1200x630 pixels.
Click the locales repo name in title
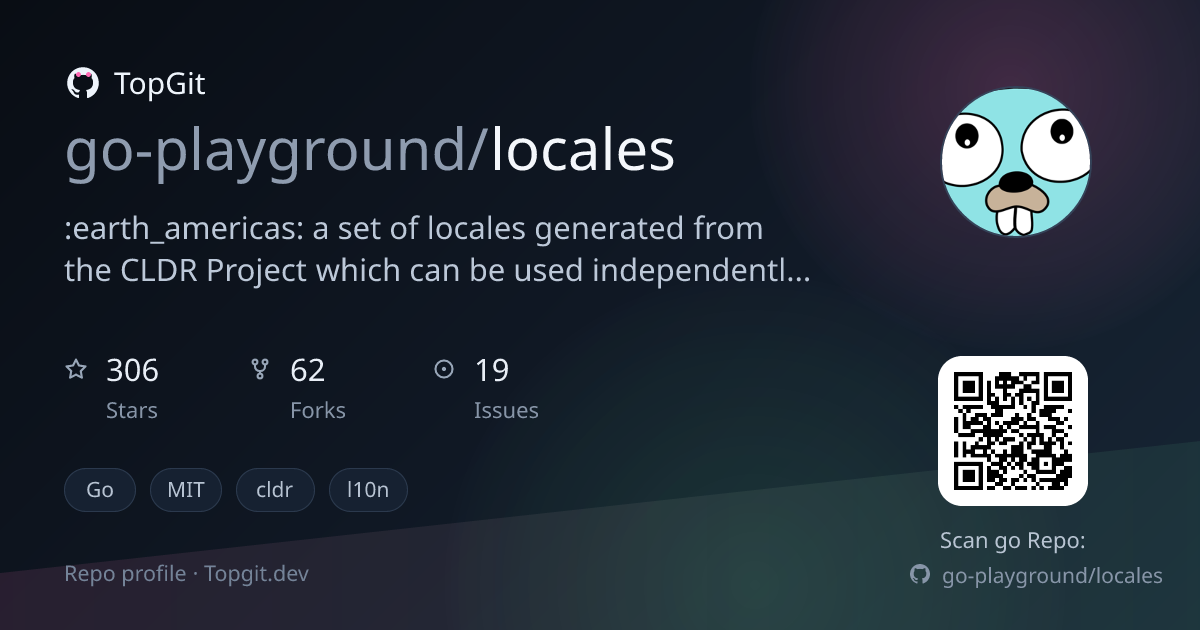point(583,150)
